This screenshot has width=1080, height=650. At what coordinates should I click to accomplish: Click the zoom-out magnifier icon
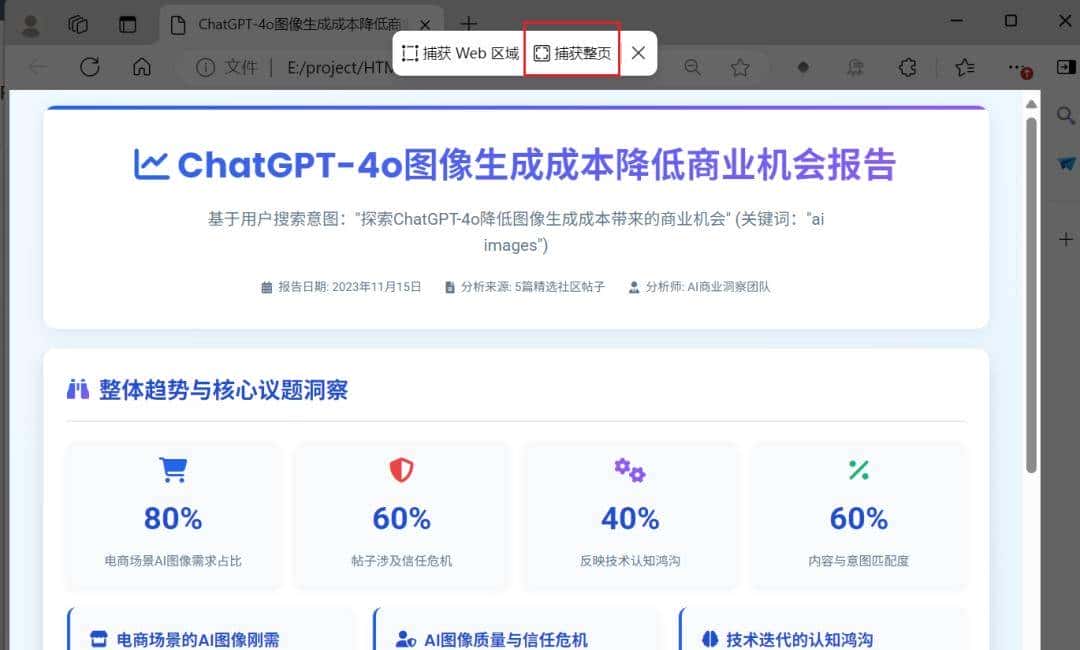692,67
